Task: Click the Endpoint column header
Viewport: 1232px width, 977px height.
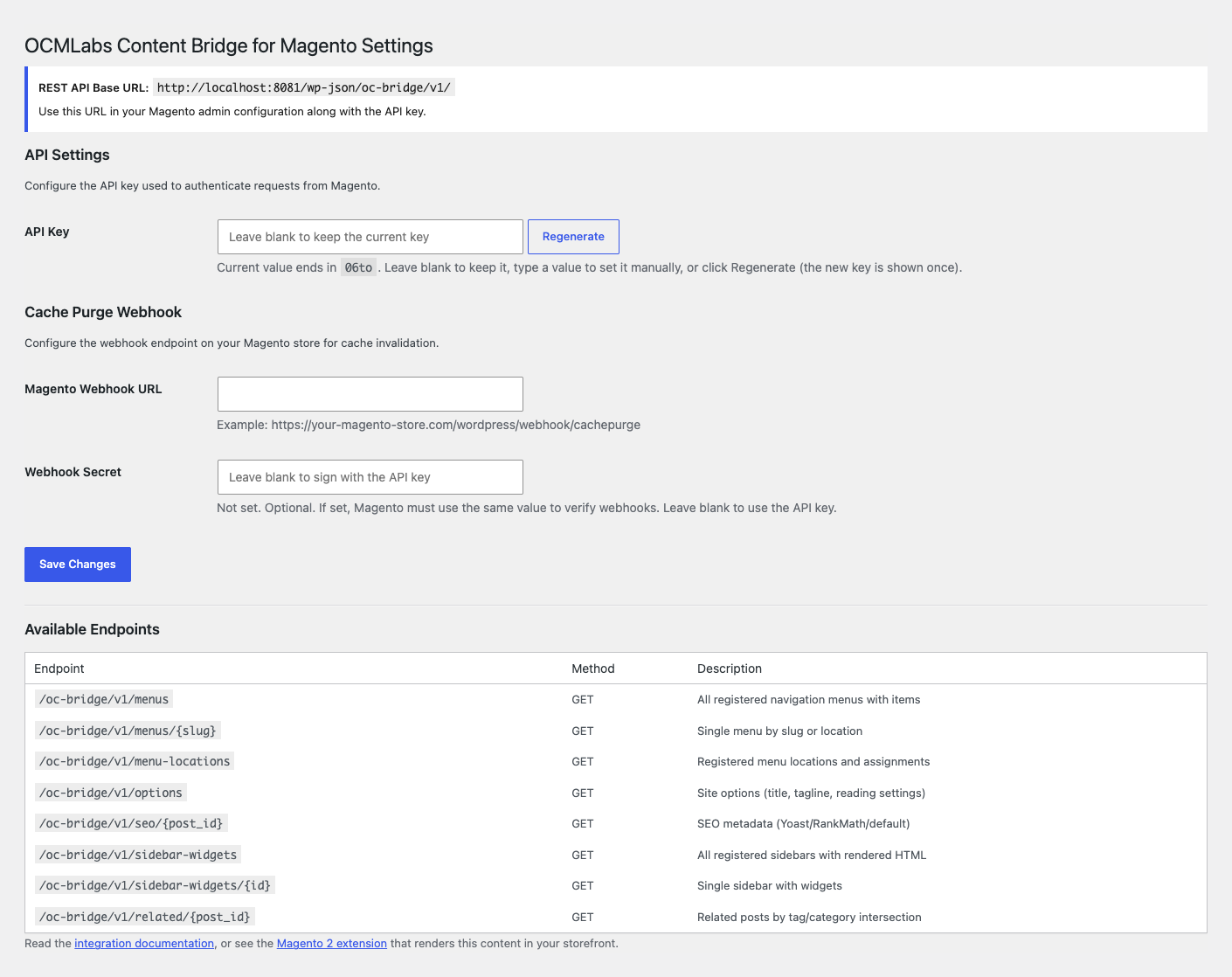Action: (x=59, y=669)
